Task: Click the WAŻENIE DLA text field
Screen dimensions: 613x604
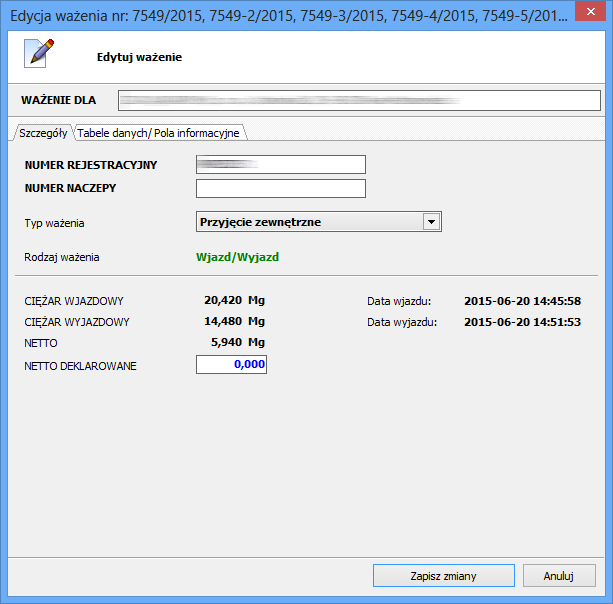Action: (x=358, y=100)
